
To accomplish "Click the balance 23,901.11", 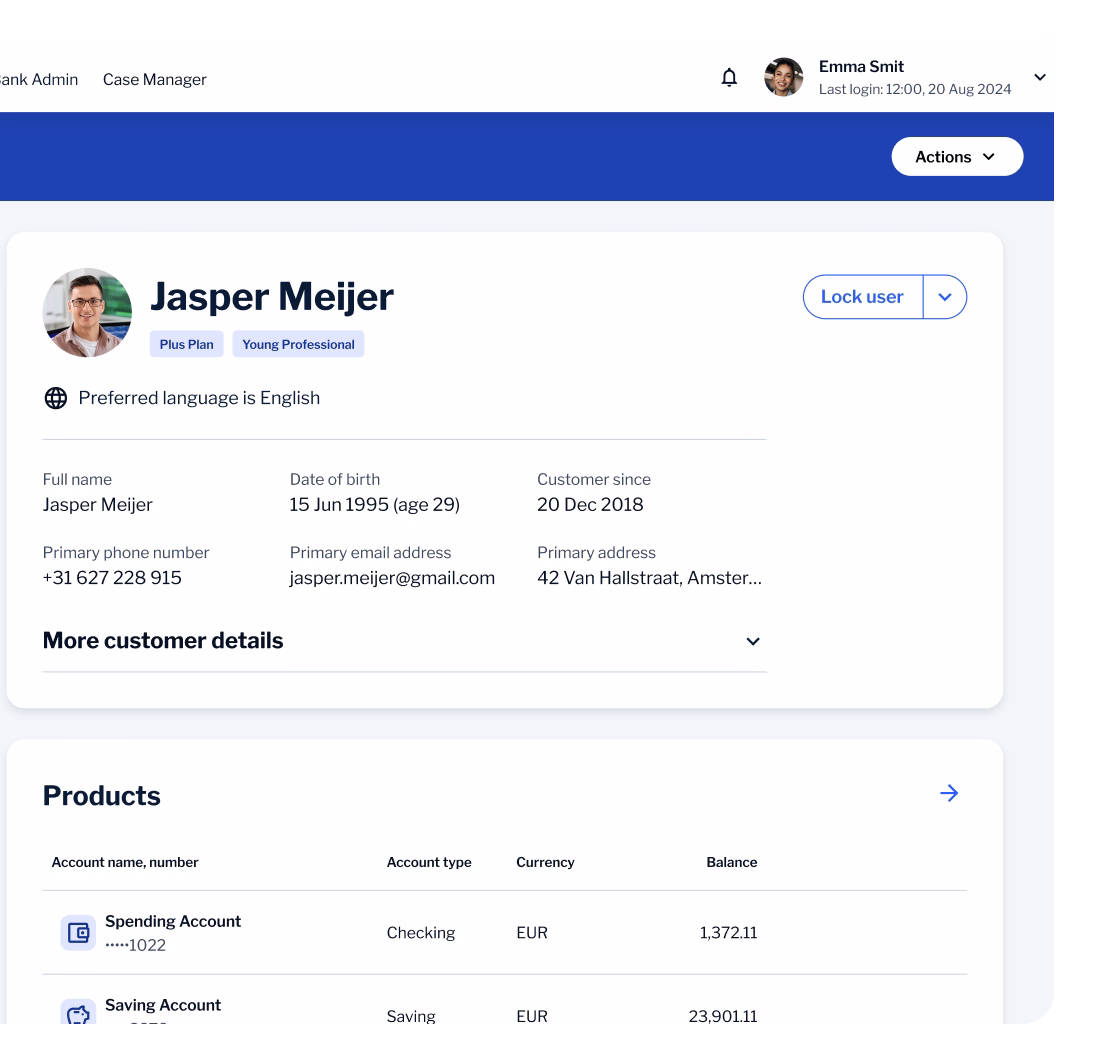I will click(723, 1016).
